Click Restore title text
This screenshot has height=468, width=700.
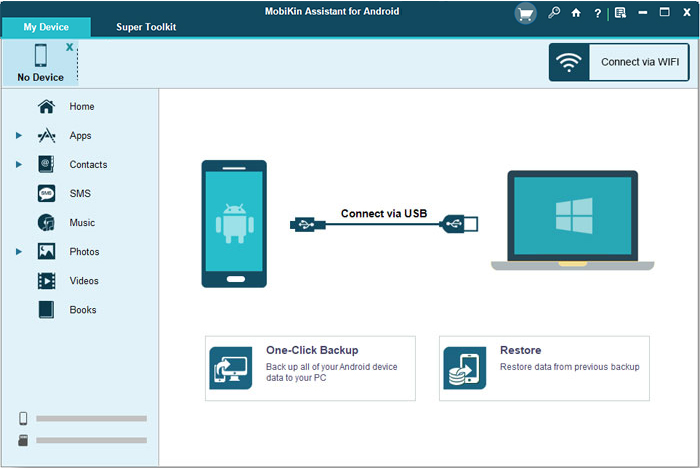pyautogui.click(x=521, y=350)
